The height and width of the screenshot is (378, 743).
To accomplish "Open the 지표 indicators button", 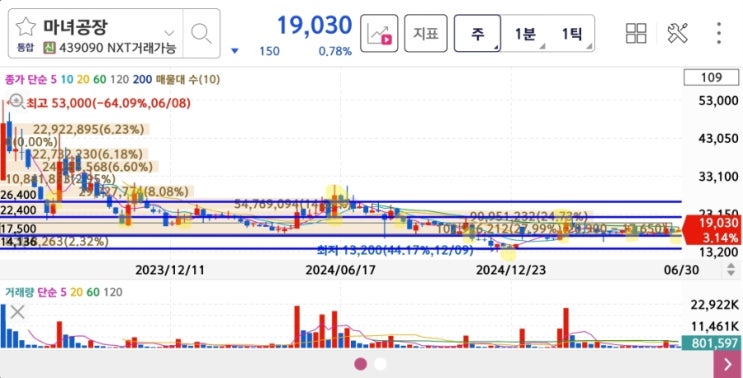I will click(x=426, y=33).
